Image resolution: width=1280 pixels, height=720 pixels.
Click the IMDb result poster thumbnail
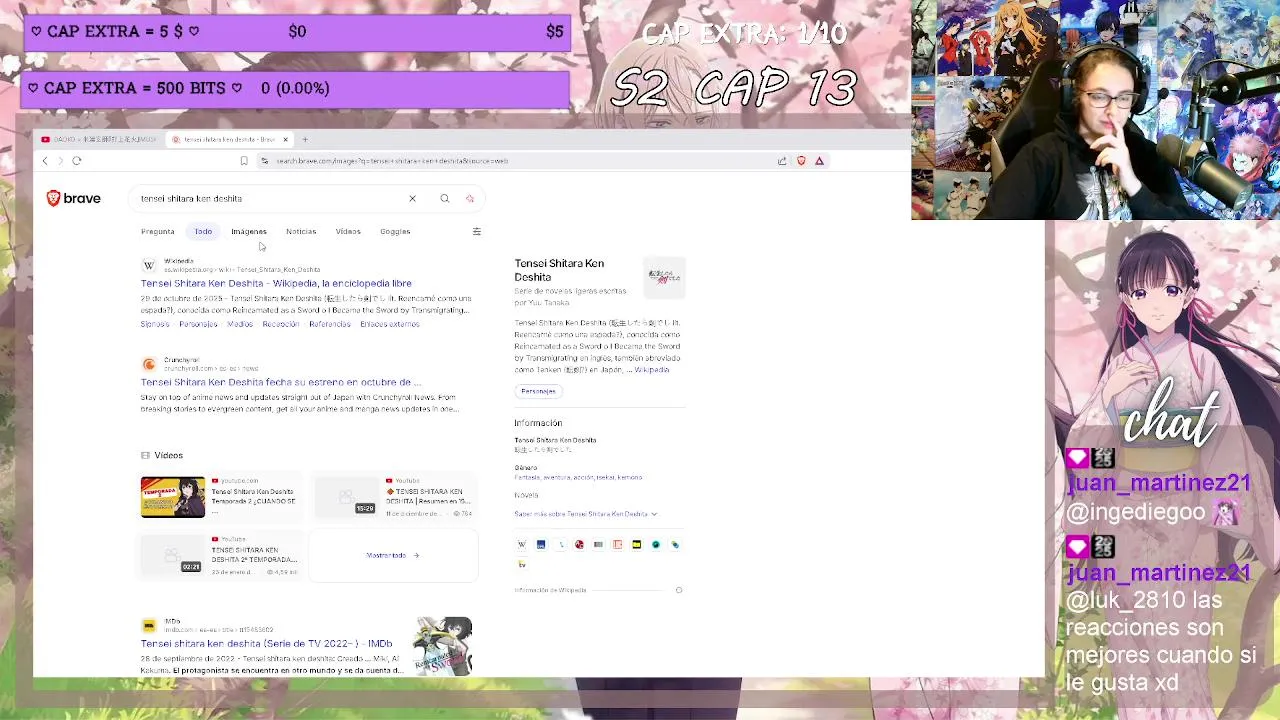pyautogui.click(x=443, y=646)
